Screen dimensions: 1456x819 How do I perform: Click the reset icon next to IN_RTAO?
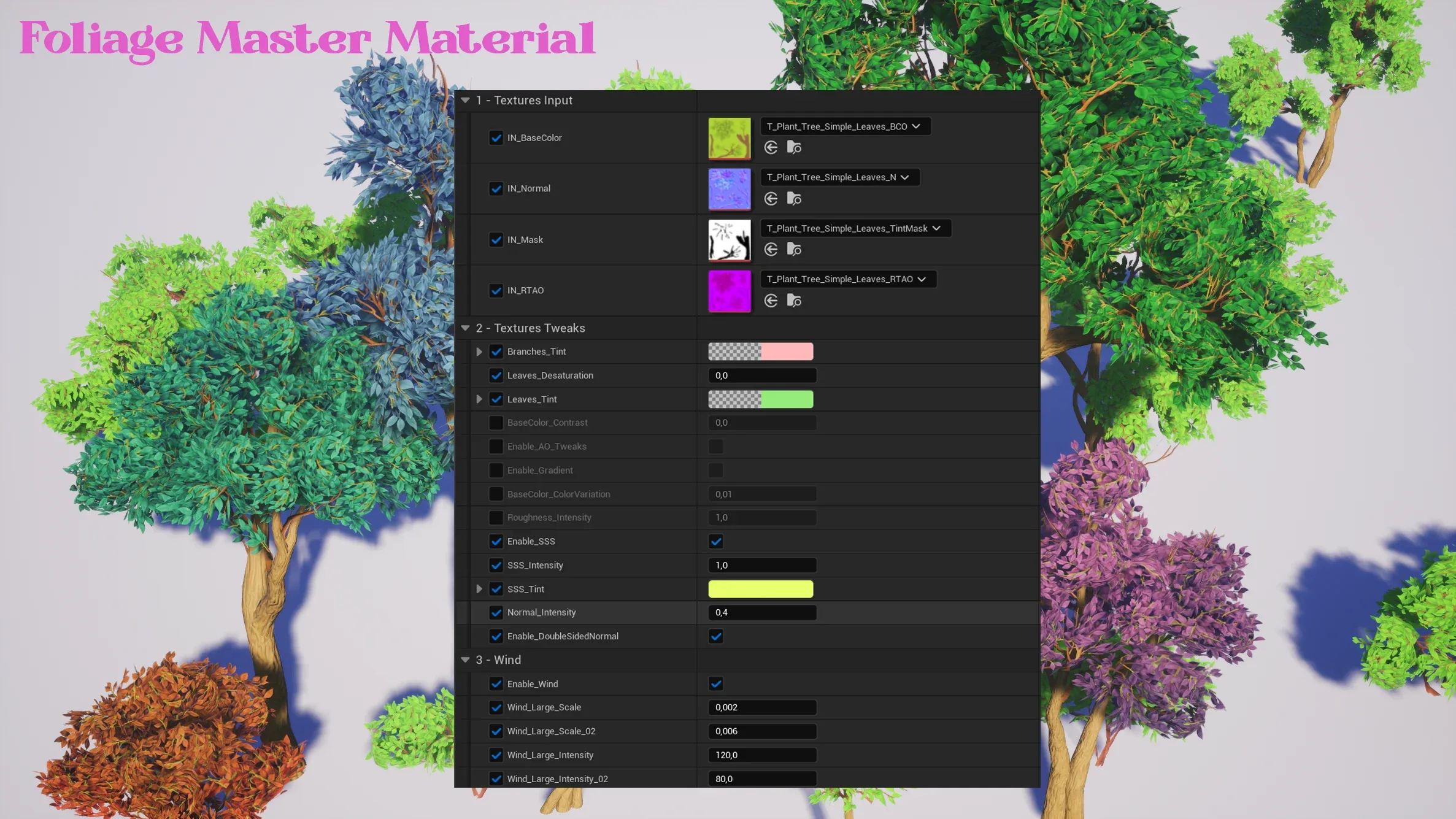770,300
